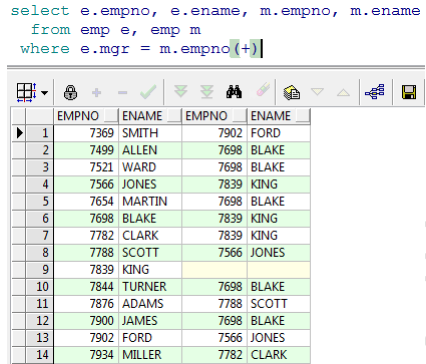Click the empty manager EMPNO cell for KING
Image resolution: width=426 pixels, height=364 pixels.
pyautogui.click(x=215, y=269)
